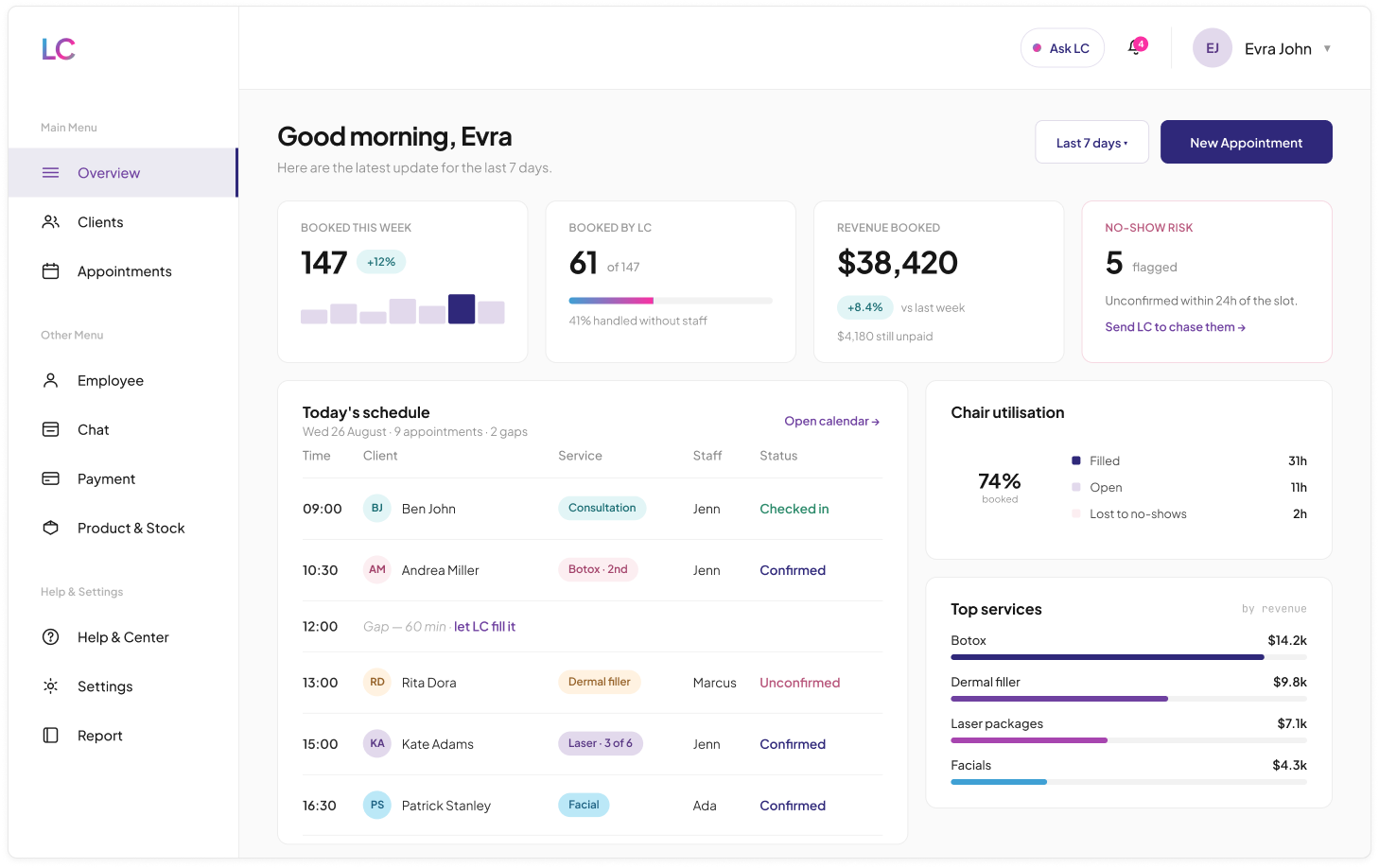1379x868 pixels.
Task: Click the +8.4% revenue badge
Action: 864,307
